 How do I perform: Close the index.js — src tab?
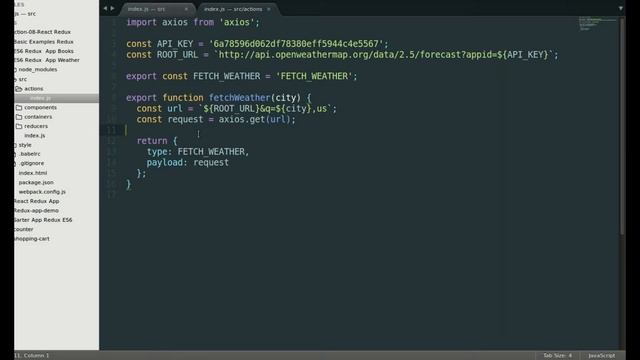pyautogui.click(x=186, y=9)
